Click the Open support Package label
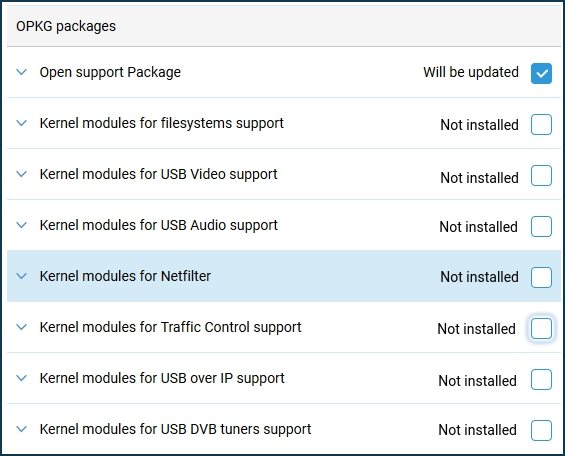This screenshot has width=565, height=456. tap(110, 72)
